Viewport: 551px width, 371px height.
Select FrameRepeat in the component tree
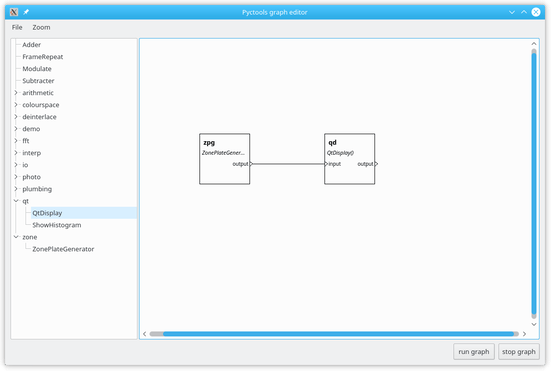point(43,57)
